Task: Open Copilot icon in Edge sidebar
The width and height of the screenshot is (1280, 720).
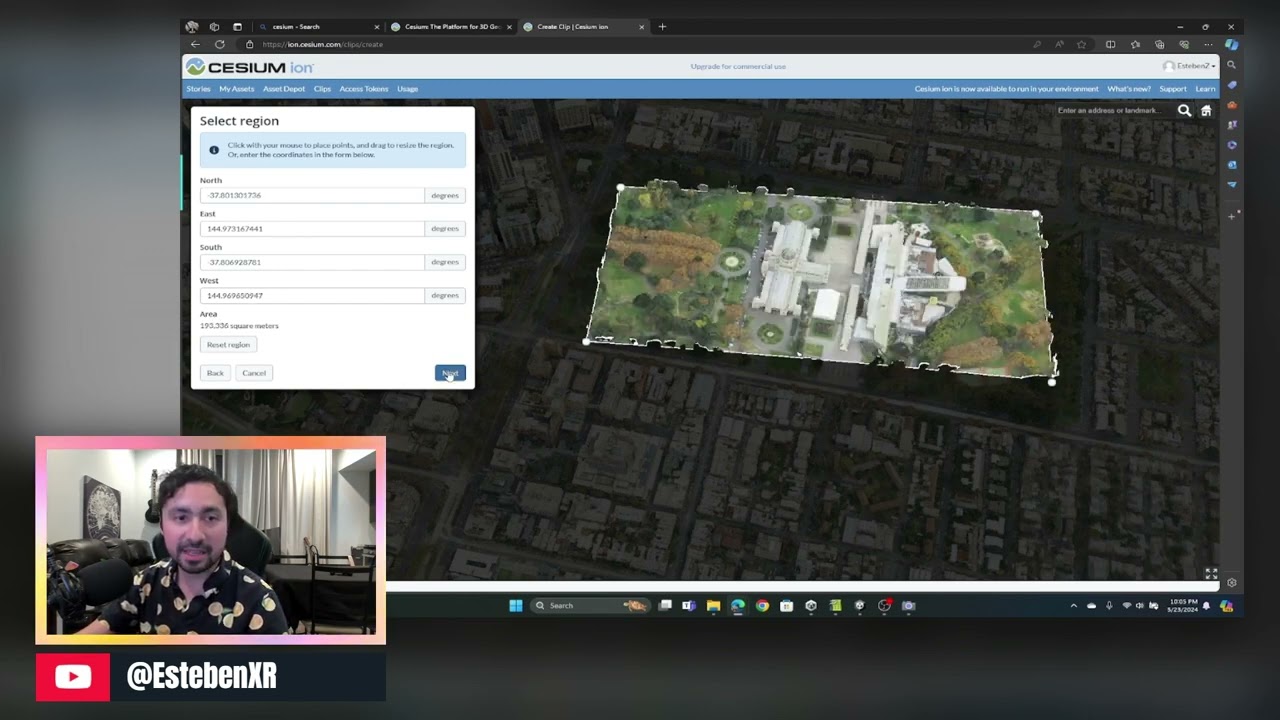Action: click(x=1232, y=44)
